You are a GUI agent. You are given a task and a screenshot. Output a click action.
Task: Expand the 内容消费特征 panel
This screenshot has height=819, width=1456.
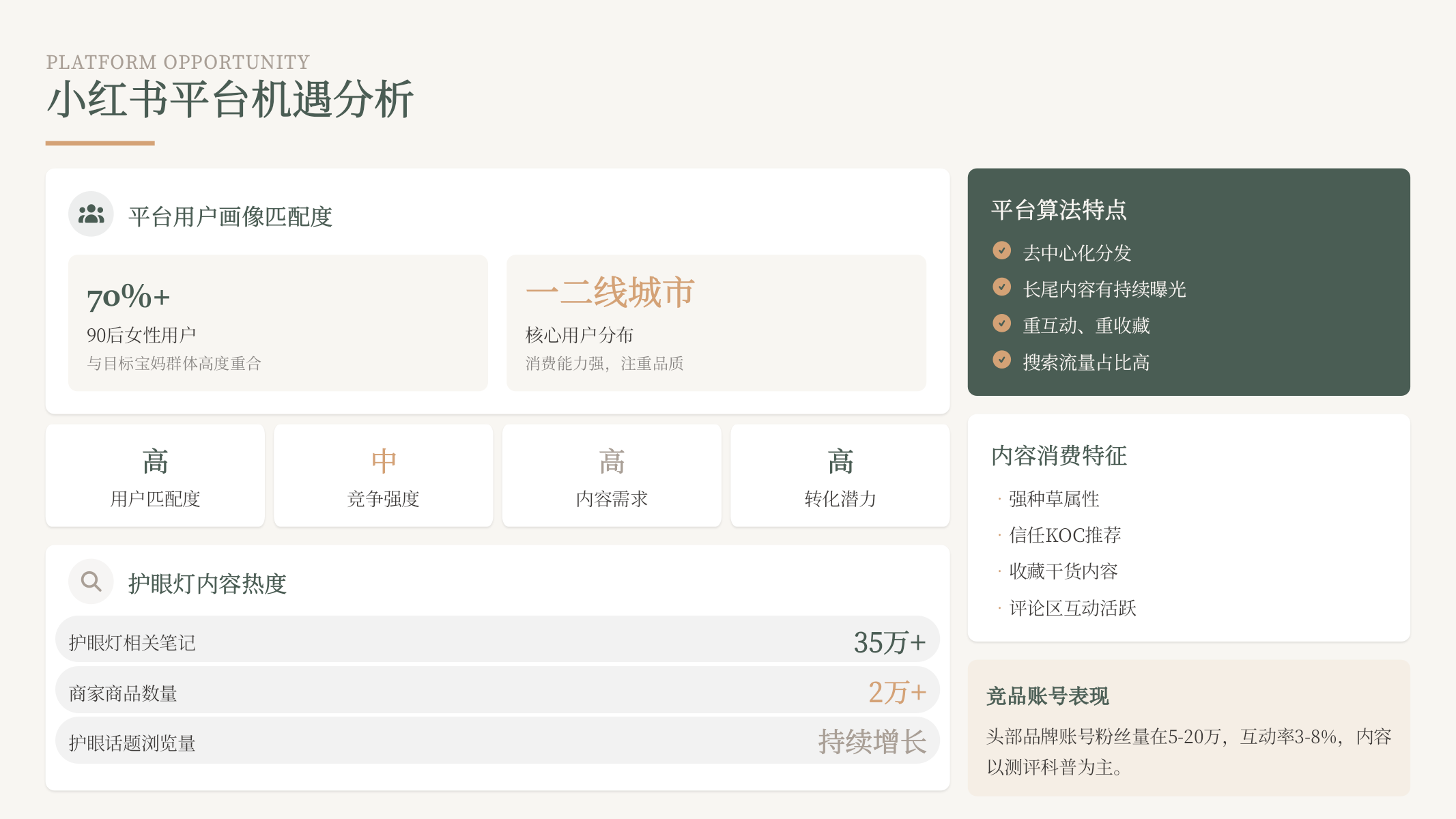(1059, 455)
